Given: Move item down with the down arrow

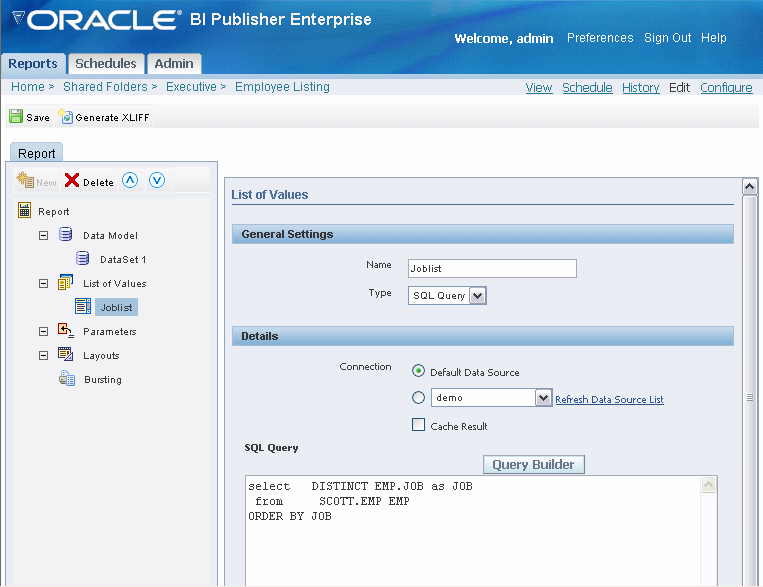Looking at the screenshot, I should click(157, 180).
